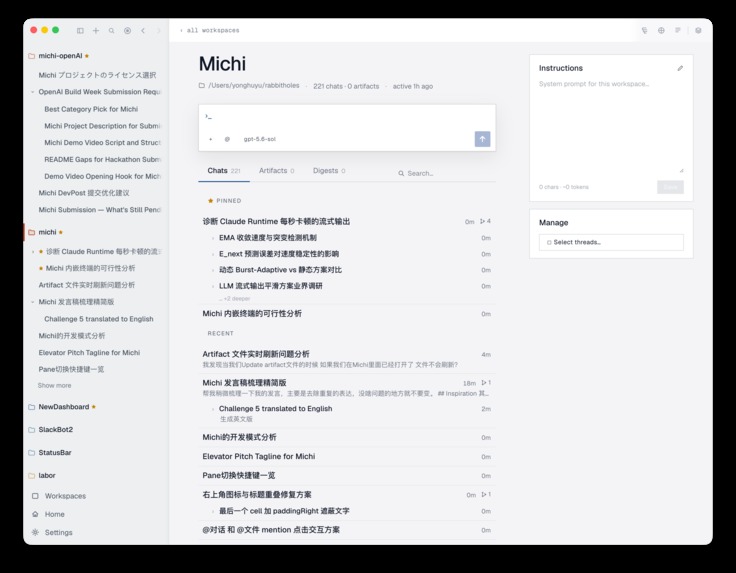Click the Save button under Instructions
This screenshot has height=573, width=736.
[670, 187]
